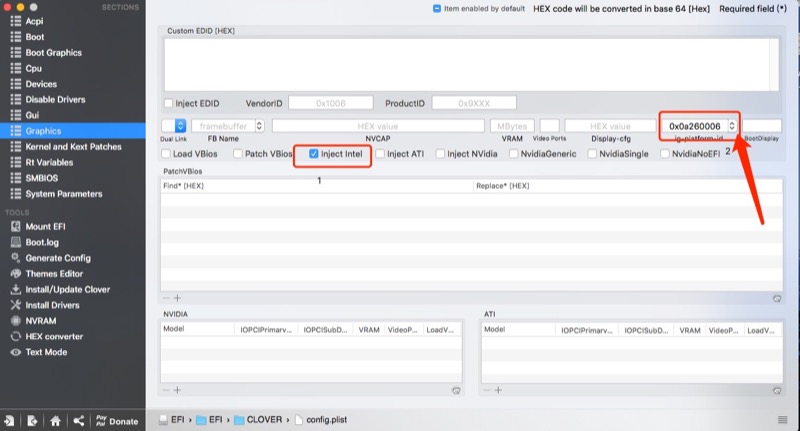The height and width of the screenshot is (431, 800).
Task: Enable the Inject EDID checkbox
Action: [x=168, y=103]
